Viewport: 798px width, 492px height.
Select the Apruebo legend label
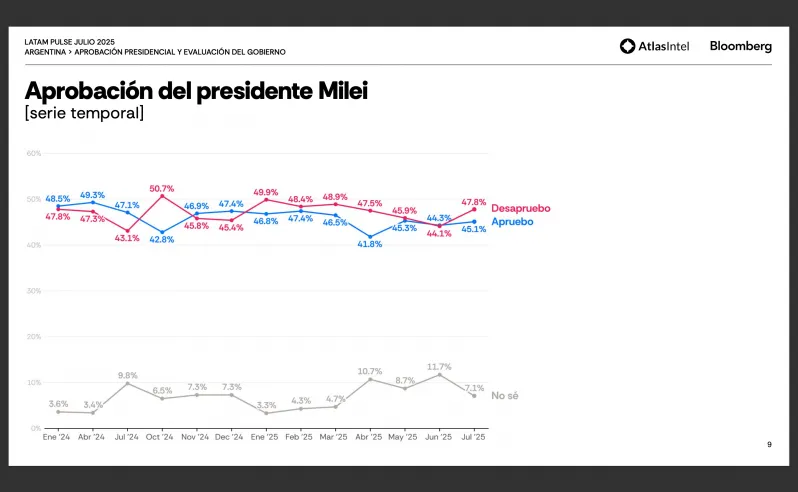pyautogui.click(x=512, y=222)
